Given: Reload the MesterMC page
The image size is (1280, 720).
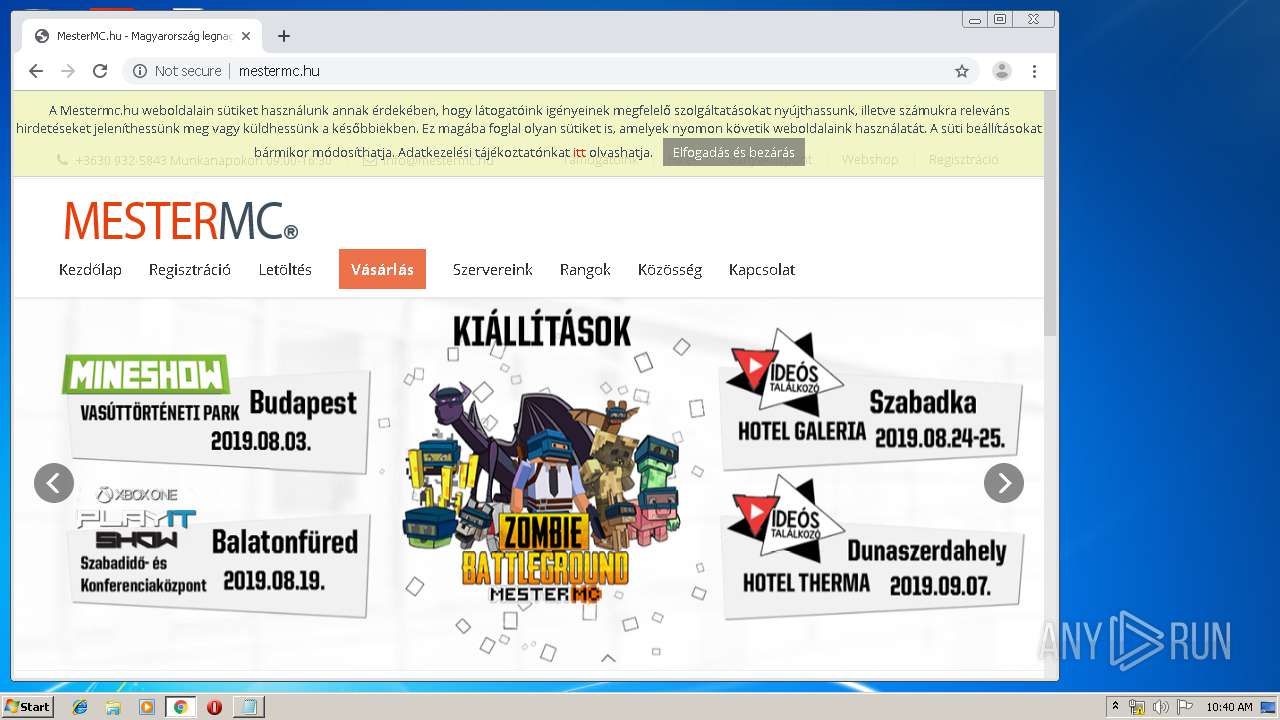Looking at the screenshot, I should point(100,71).
